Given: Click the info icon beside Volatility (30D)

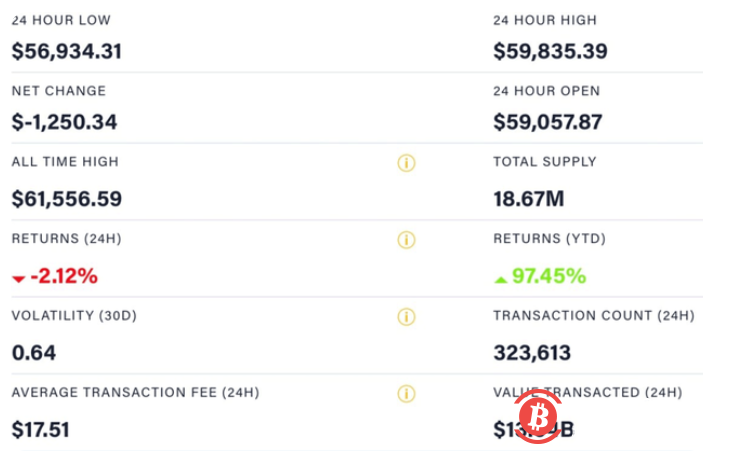Looking at the screenshot, I should click(406, 317).
